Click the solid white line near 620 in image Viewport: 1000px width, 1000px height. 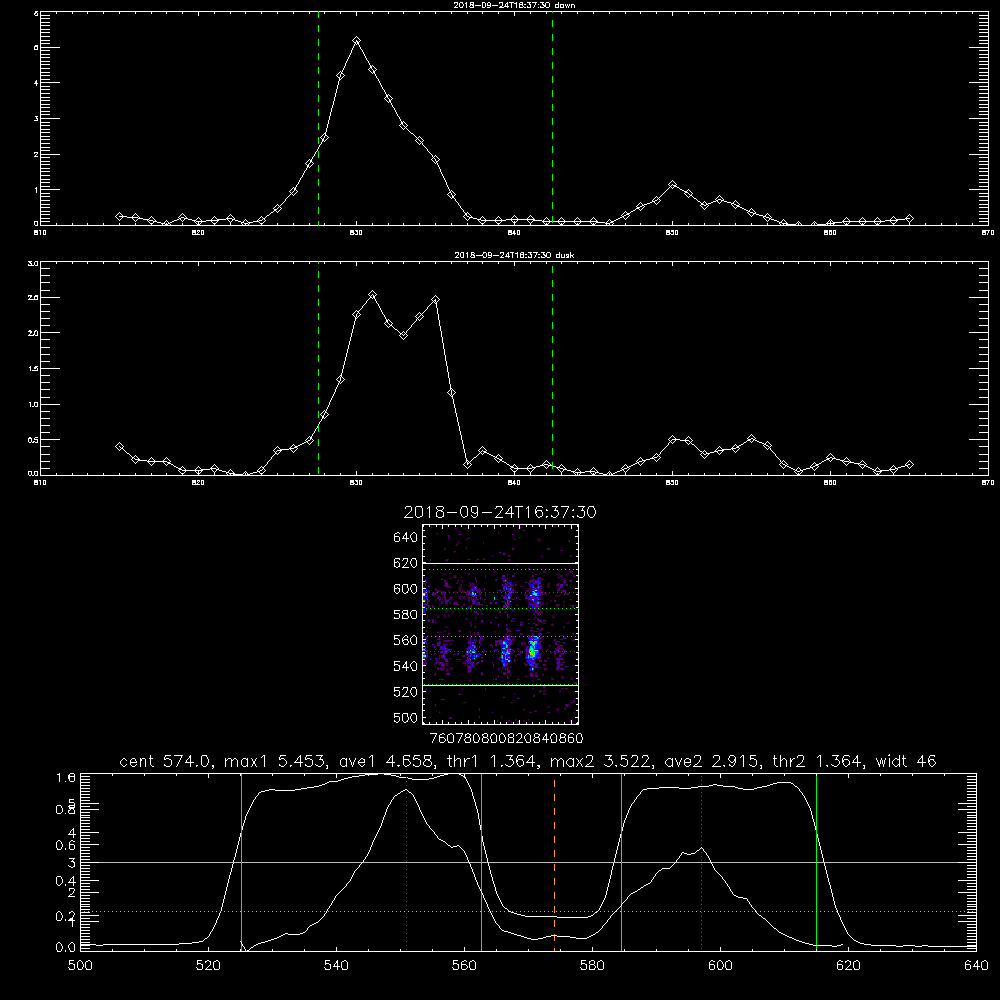(500, 563)
